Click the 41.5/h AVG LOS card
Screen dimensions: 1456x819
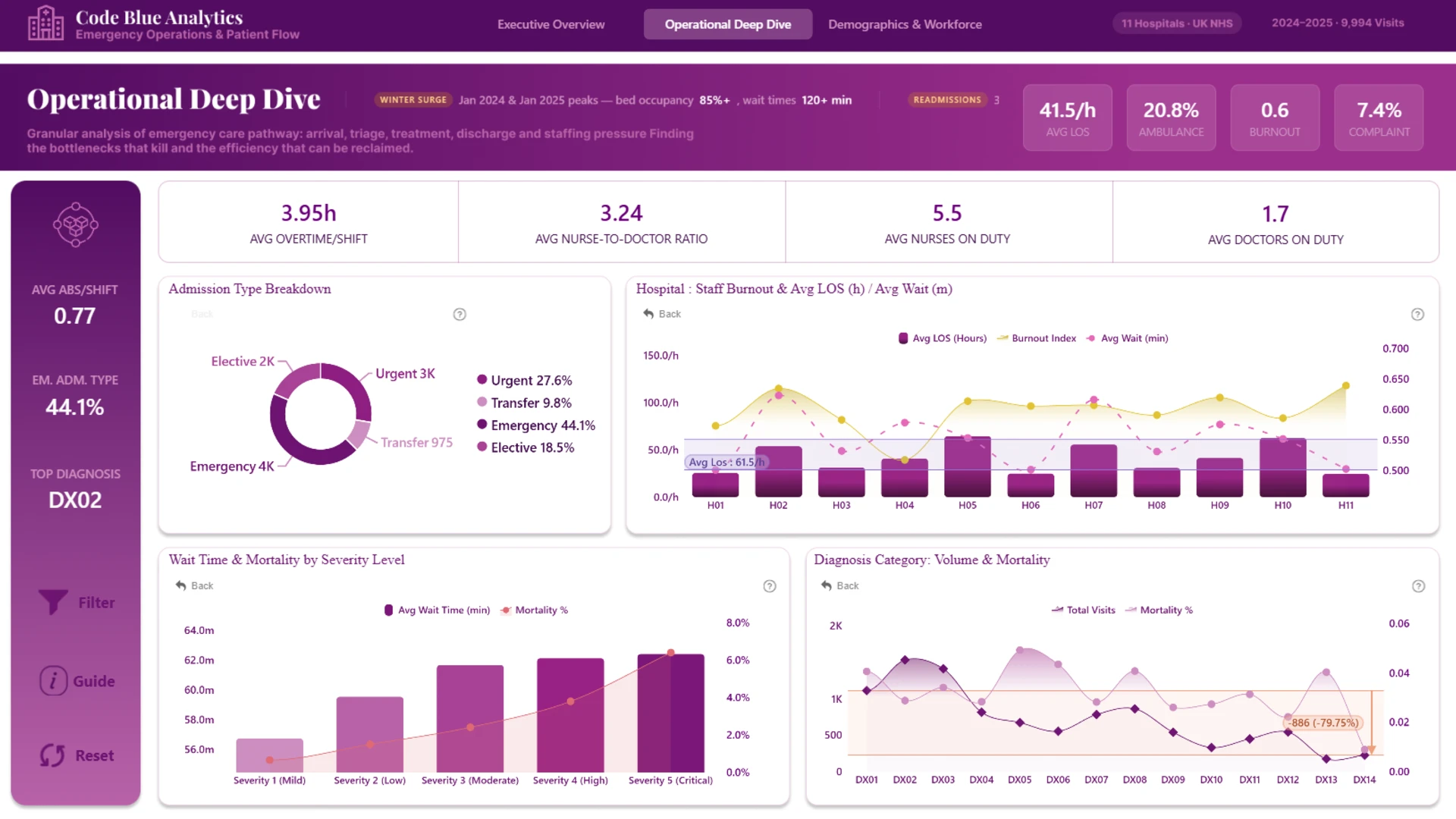point(1067,118)
